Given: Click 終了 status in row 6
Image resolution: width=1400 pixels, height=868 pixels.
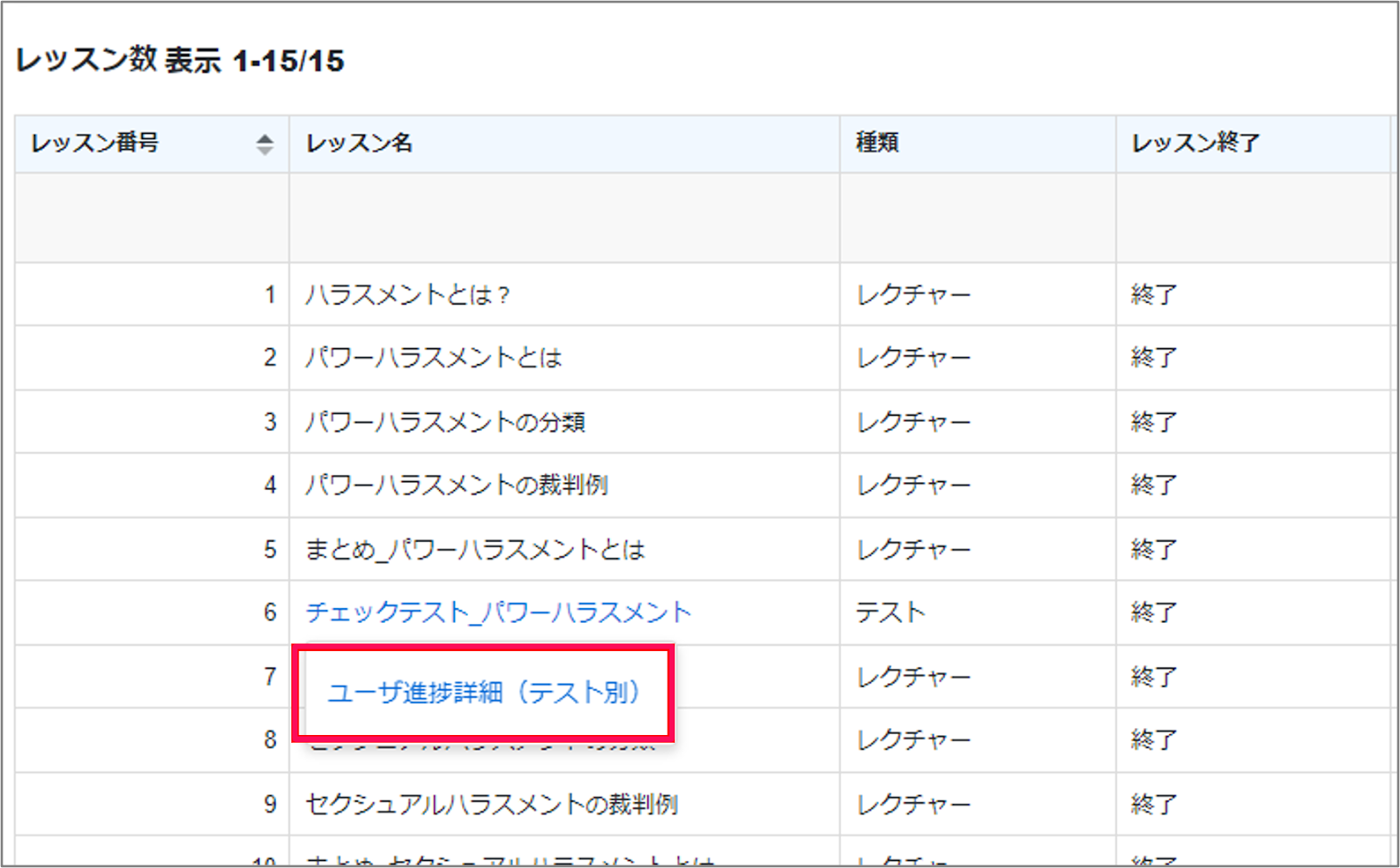Looking at the screenshot, I should [x=1154, y=612].
